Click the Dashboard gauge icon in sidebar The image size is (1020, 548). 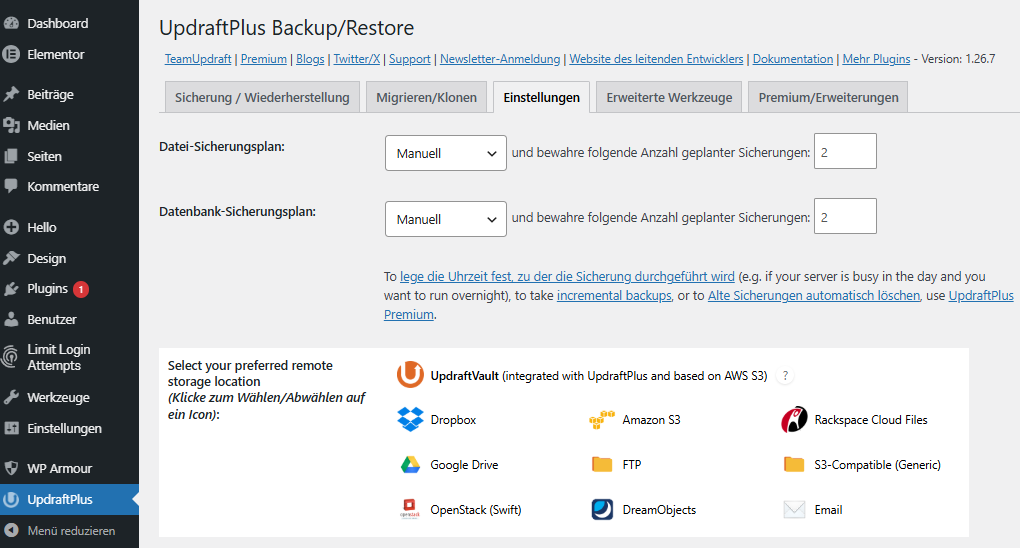point(11,23)
